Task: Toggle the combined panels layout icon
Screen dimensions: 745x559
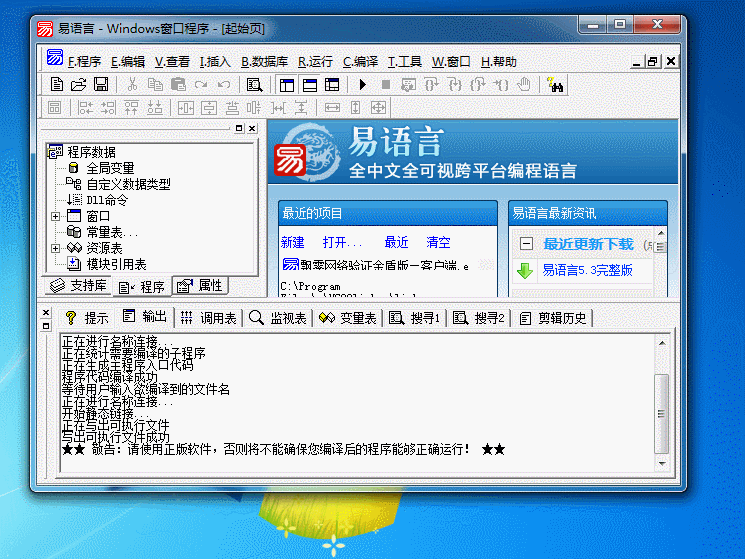Action: [332, 85]
